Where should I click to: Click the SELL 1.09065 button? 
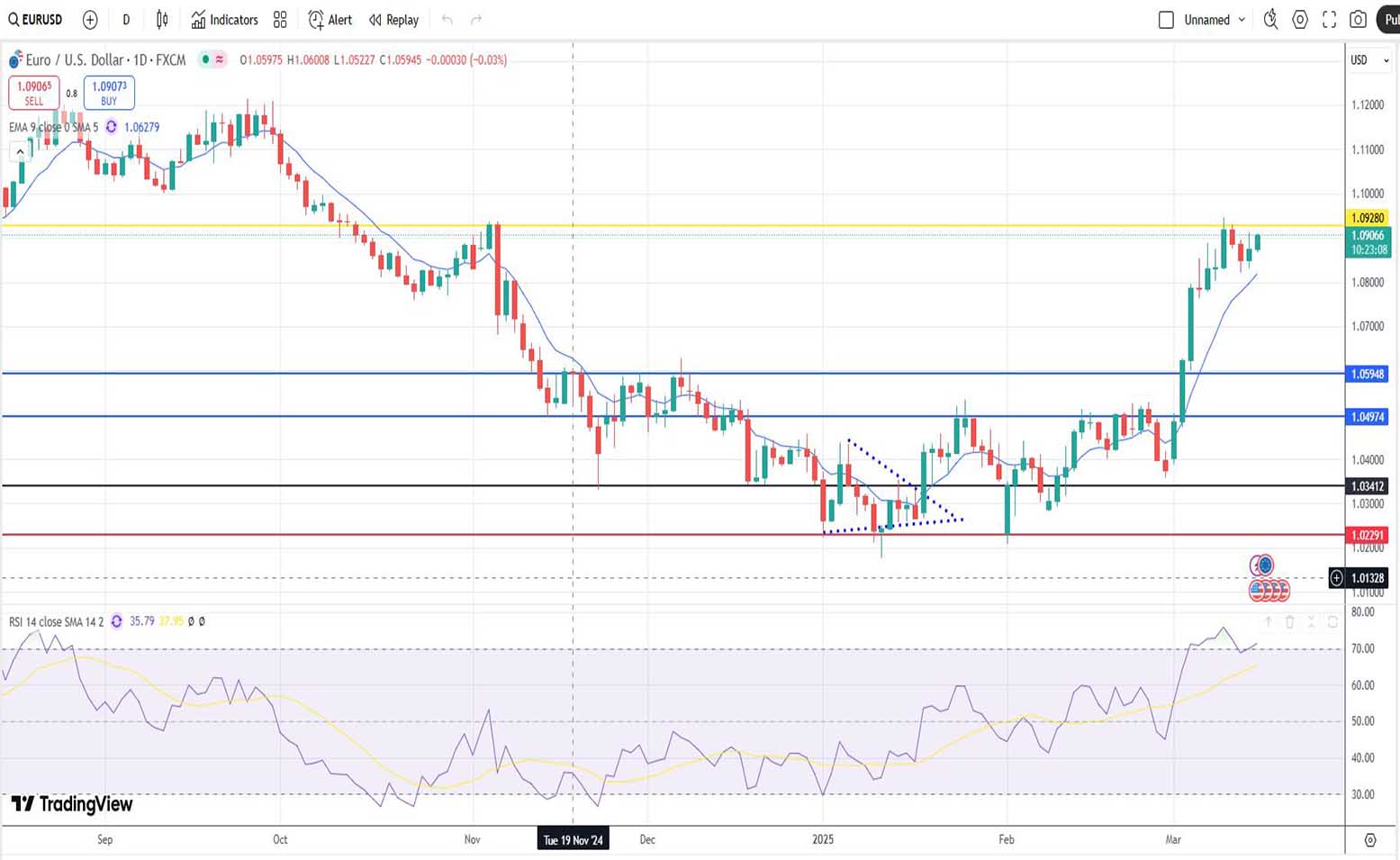34,93
